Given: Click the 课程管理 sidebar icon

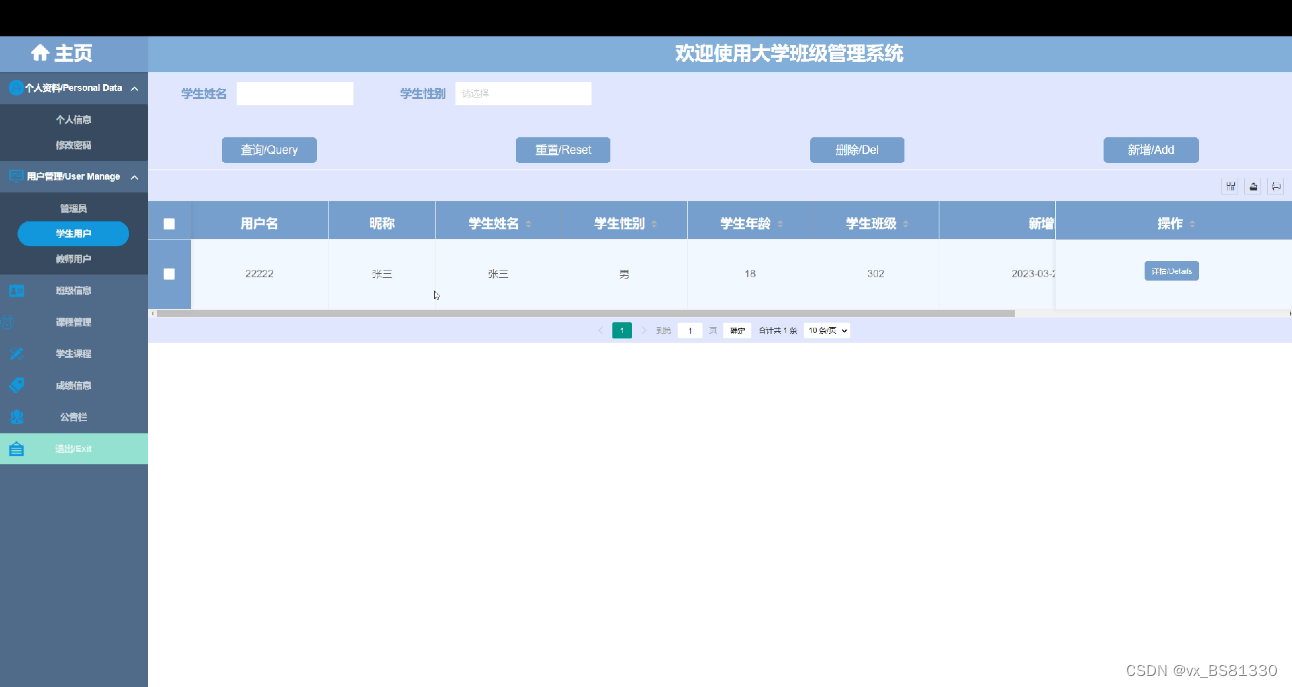Looking at the screenshot, I should point(8,322).
